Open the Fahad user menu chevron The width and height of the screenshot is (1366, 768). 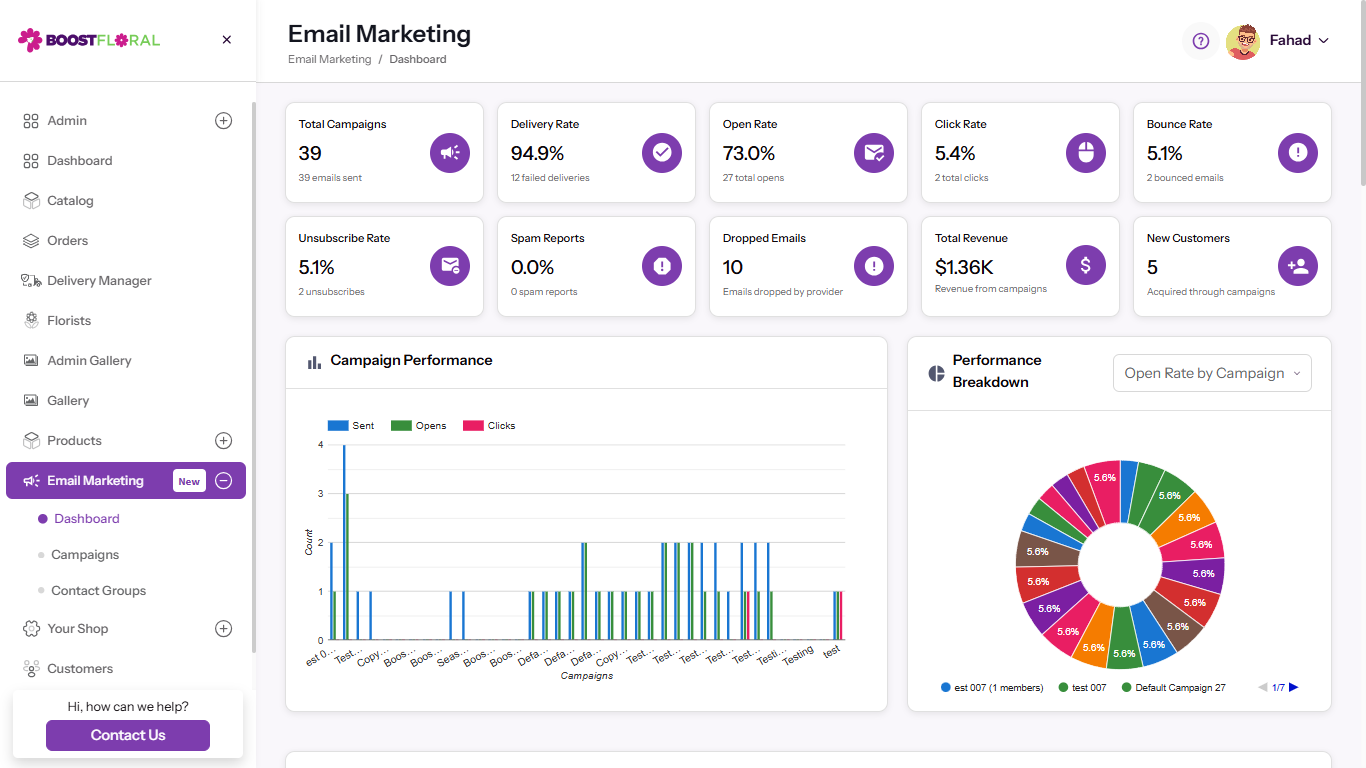(1324, 41)
